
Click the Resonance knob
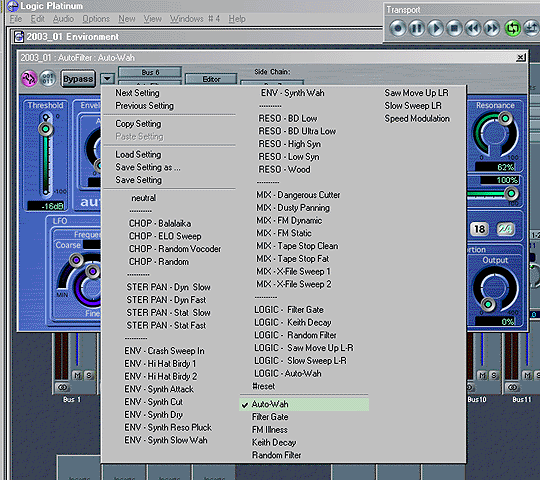tap(495, 133)
